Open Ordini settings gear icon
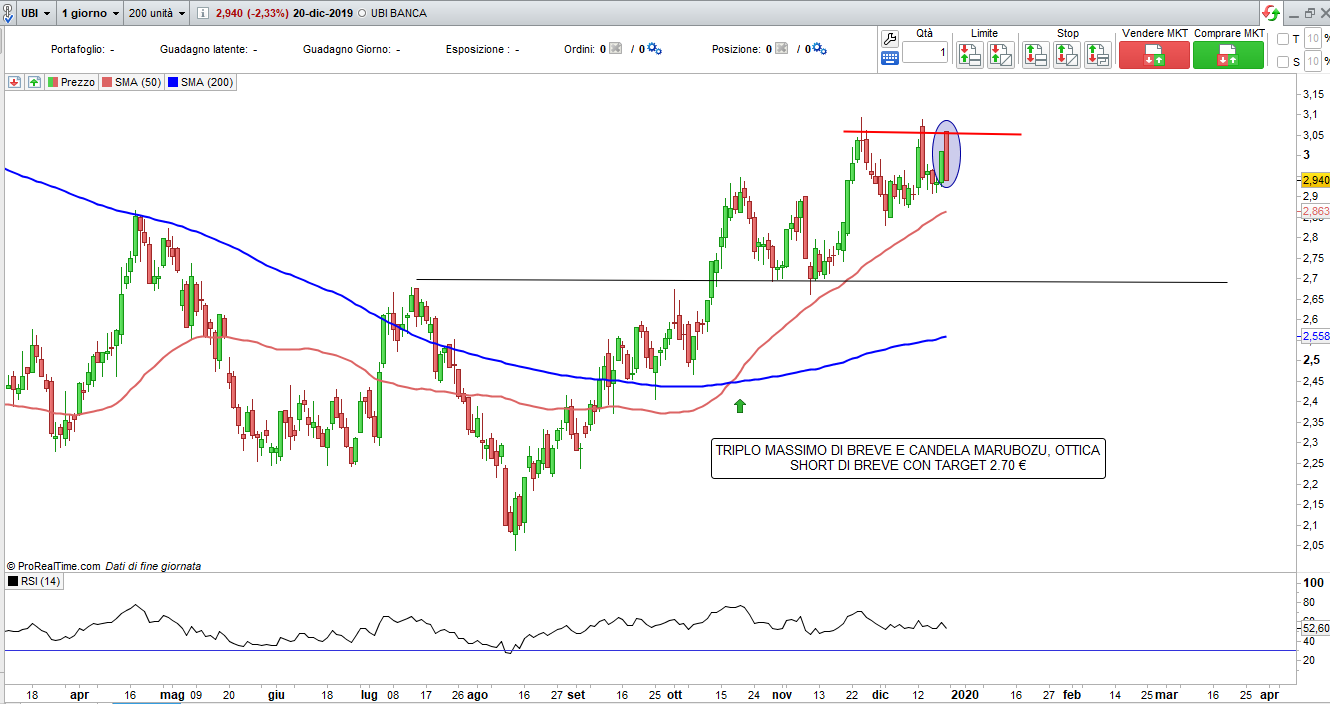 click(x=656, y=49)
